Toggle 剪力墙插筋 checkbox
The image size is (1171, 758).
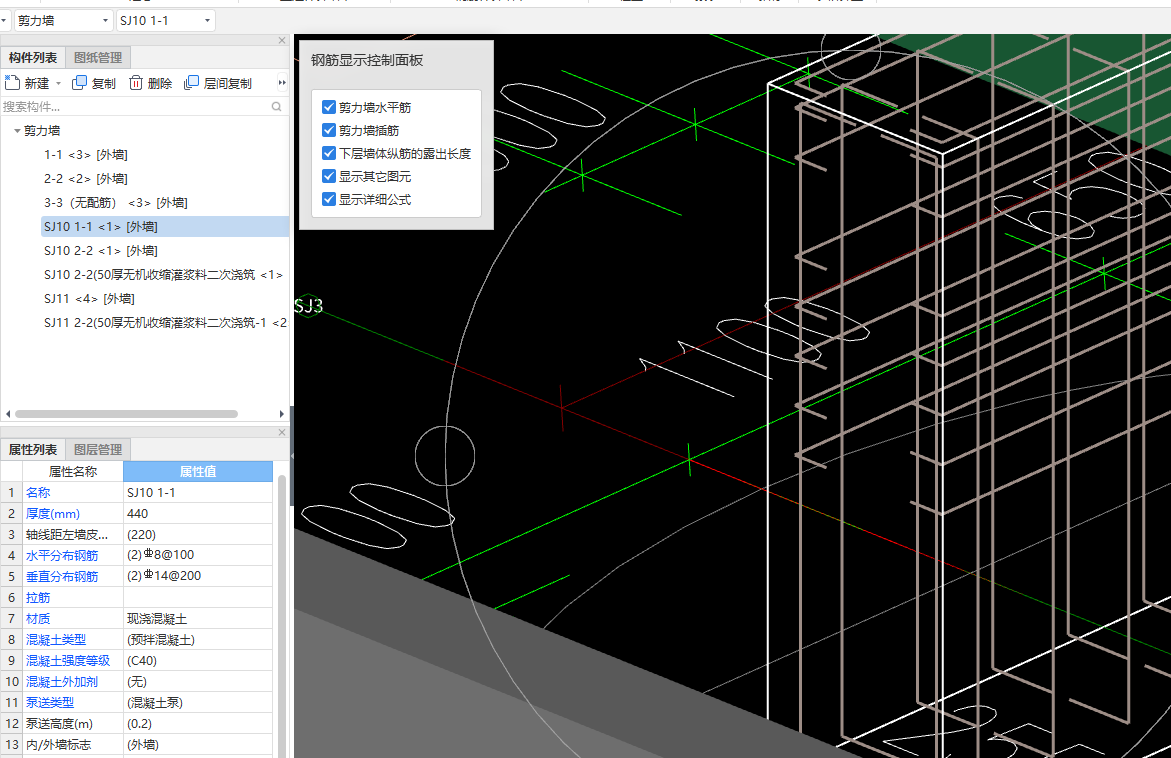[x=329, y=130]
